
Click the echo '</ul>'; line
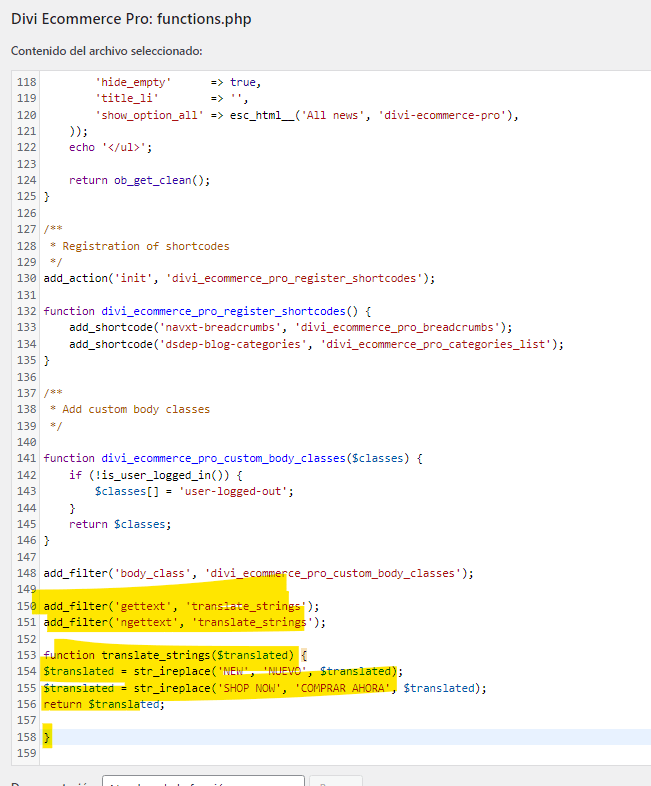[x=110, y=147]
